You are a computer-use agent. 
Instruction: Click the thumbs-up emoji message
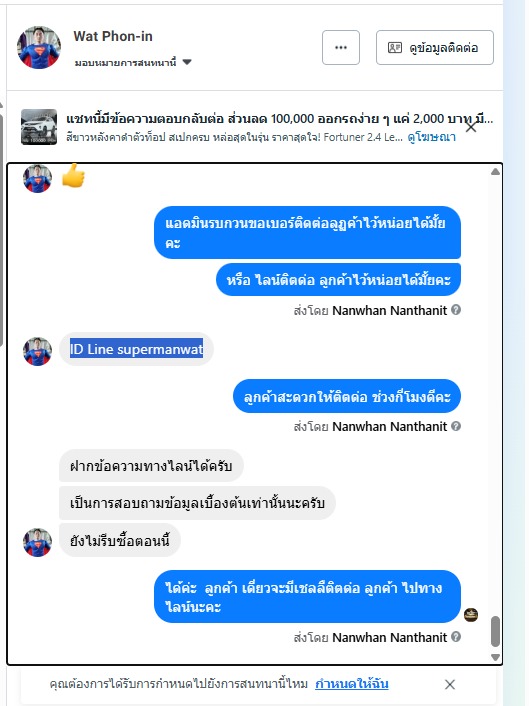pos(73,176)
